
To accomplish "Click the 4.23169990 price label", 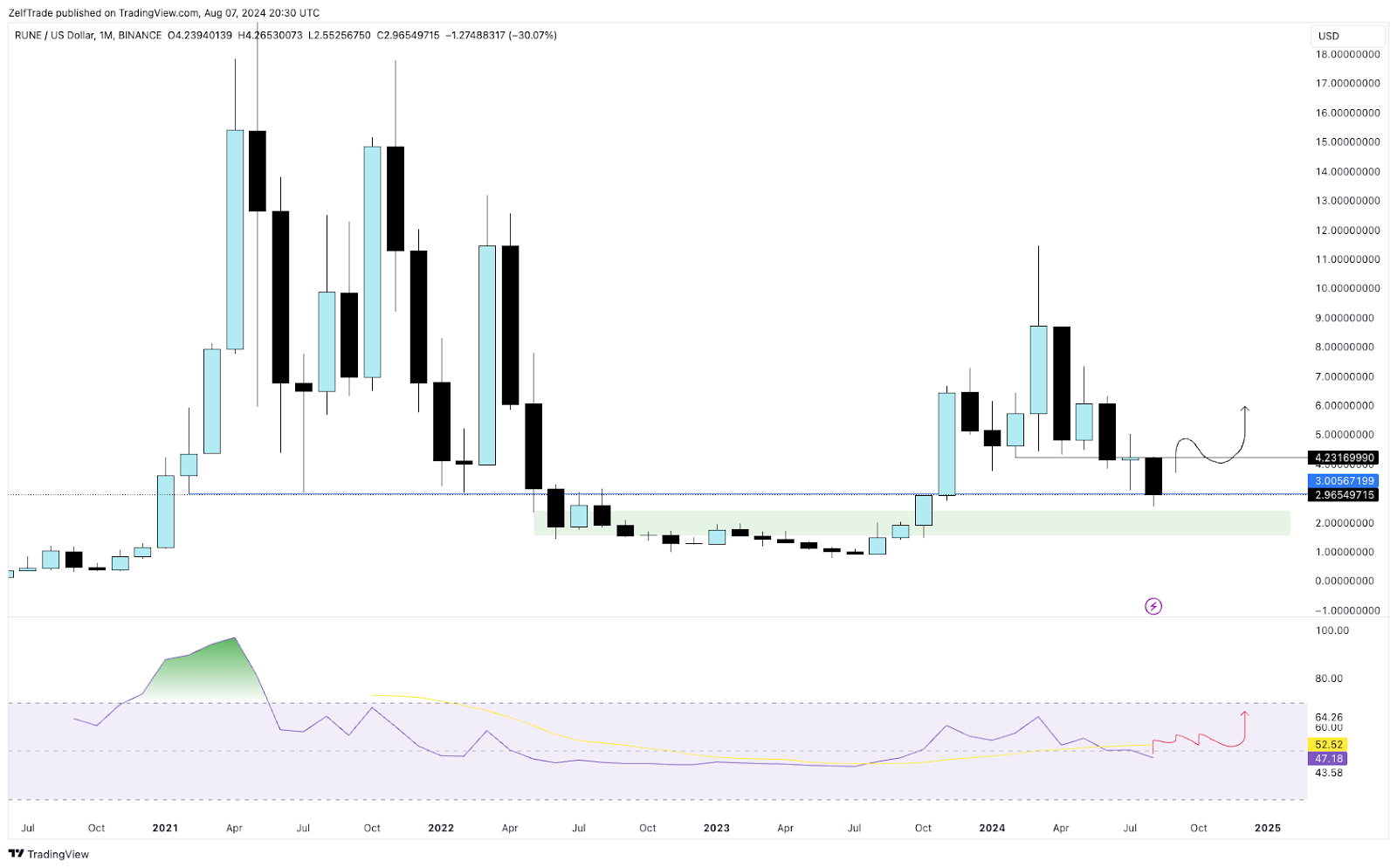I will pyautogui.click(x=1345, y=458).
